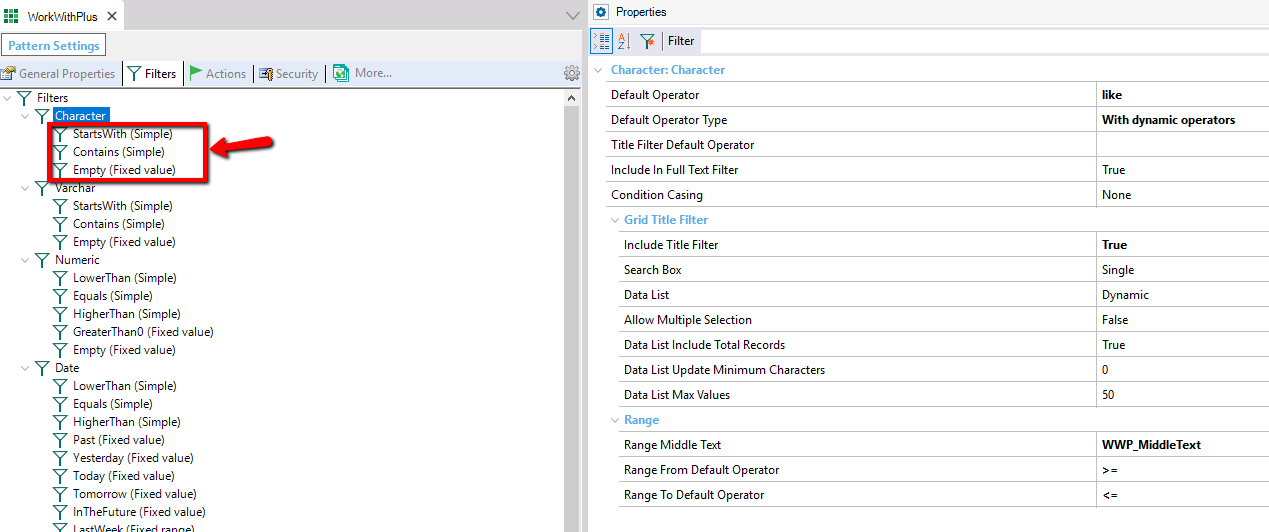Select LowerThan (Simple) under Date
Image resolution: width=1269 pixels, height=532 pixels.
click(x=123, y=386)
